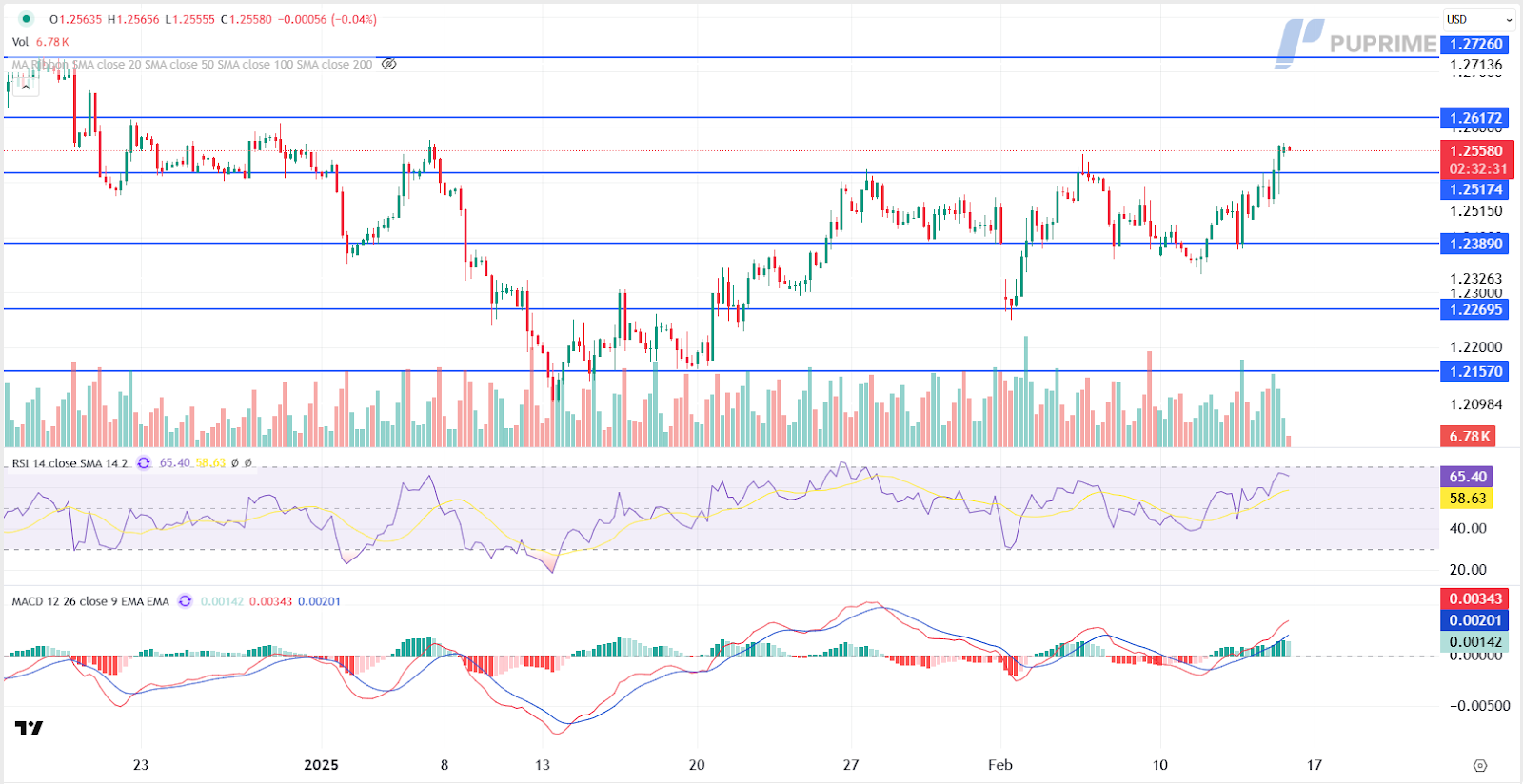Click the 27 date axis label

pyautogui.click(x=851, y=765)
